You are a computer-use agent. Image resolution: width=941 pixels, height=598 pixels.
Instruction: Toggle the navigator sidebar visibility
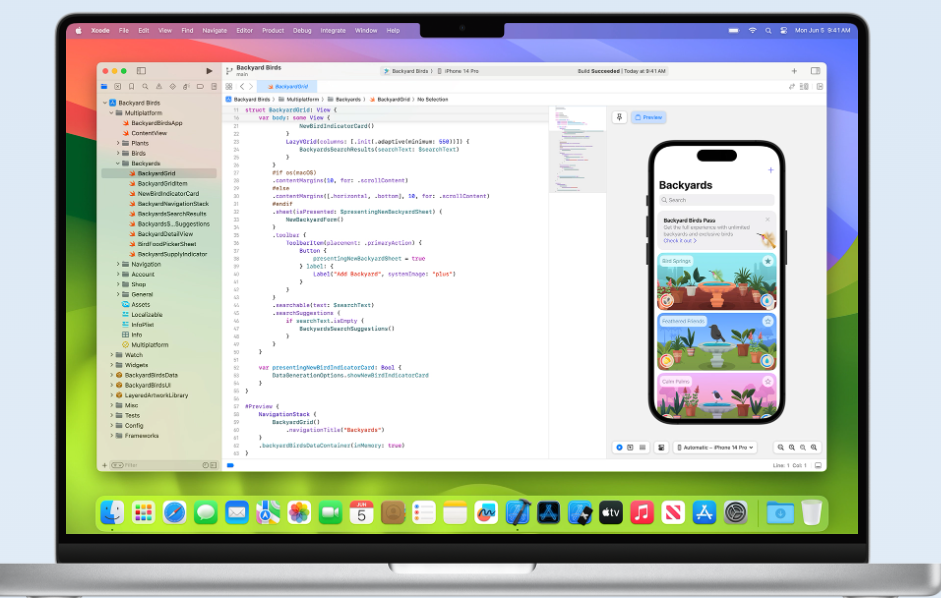point(141,71)
